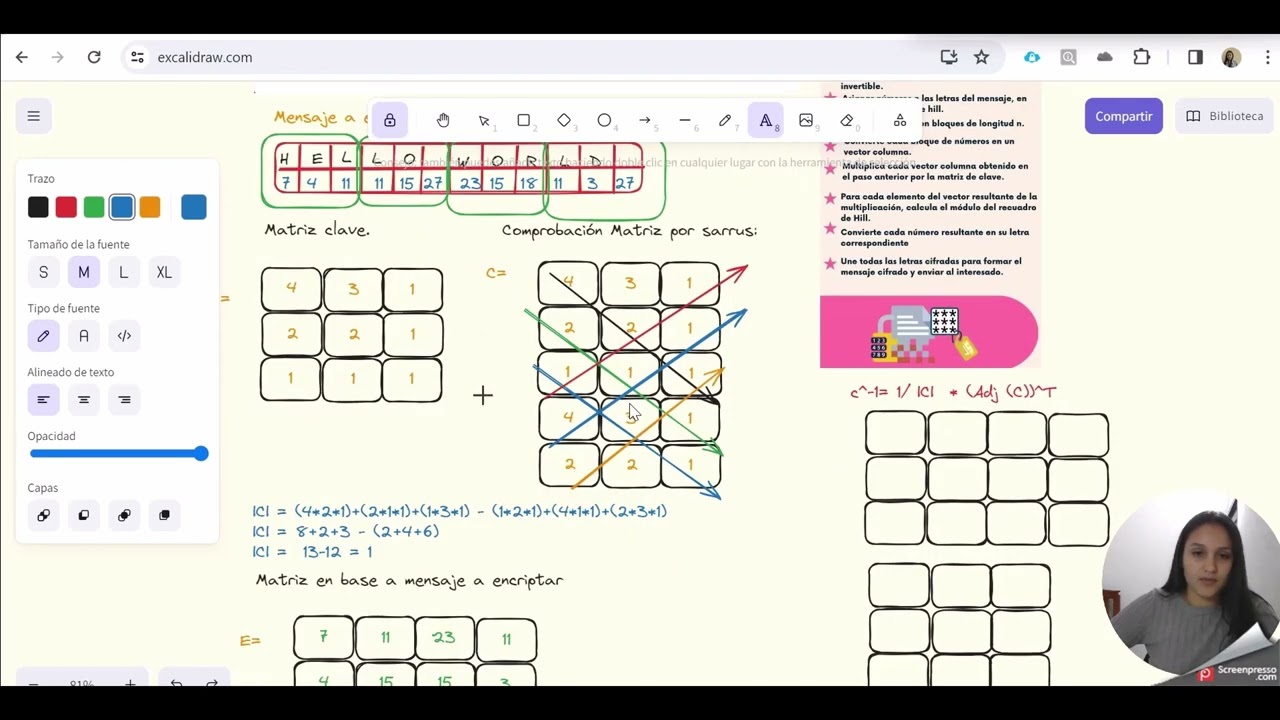
Task: Open the browser profile avatar
Action: coord(1231,57)
